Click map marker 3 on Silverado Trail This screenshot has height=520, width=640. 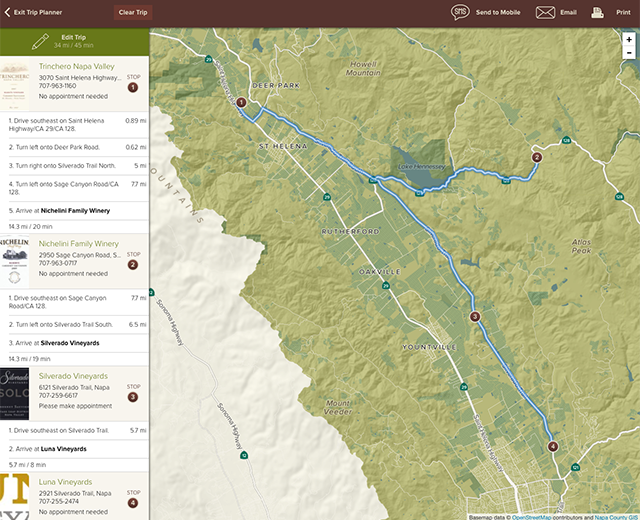coord(475,316)
